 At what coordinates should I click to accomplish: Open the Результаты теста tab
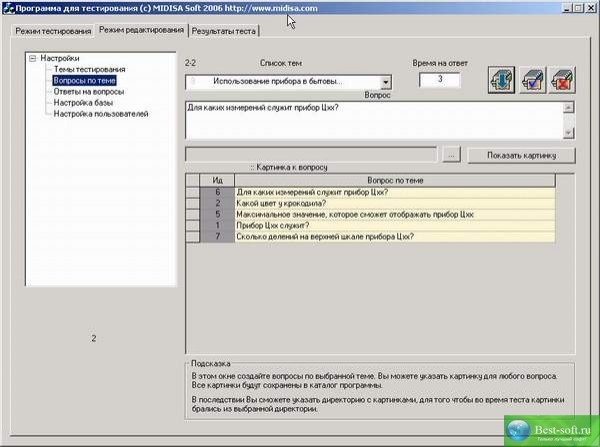pyautogui.click(x=225, y=31)
